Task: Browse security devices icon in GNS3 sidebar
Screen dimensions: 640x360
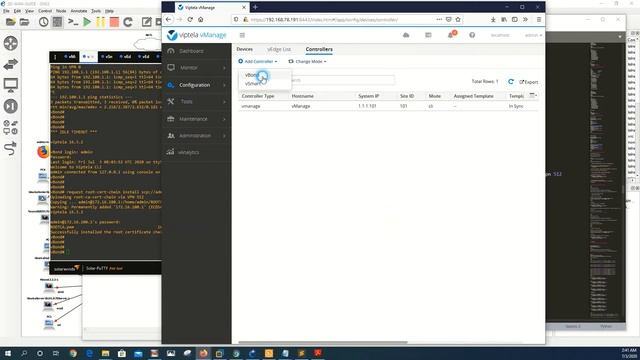Action: [11, 106]
